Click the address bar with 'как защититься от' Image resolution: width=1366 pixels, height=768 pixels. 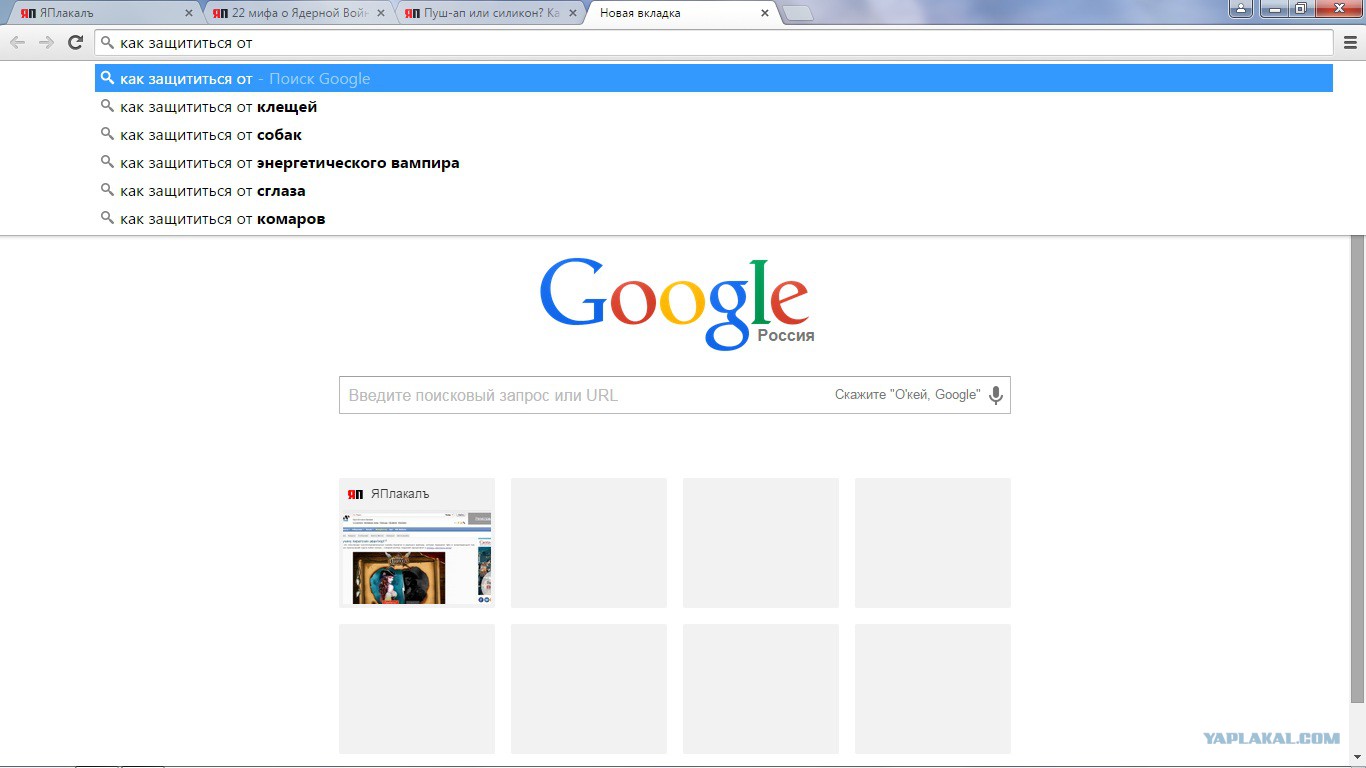tap(714, 43)
